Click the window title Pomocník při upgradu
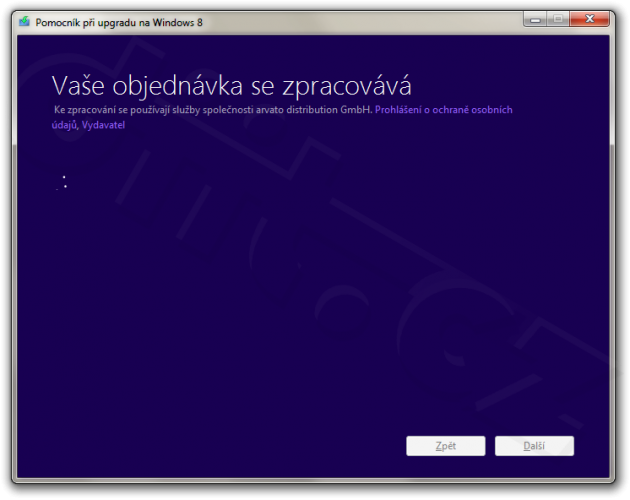The width and height of the screenshot is (630, 500). point(119,23)
